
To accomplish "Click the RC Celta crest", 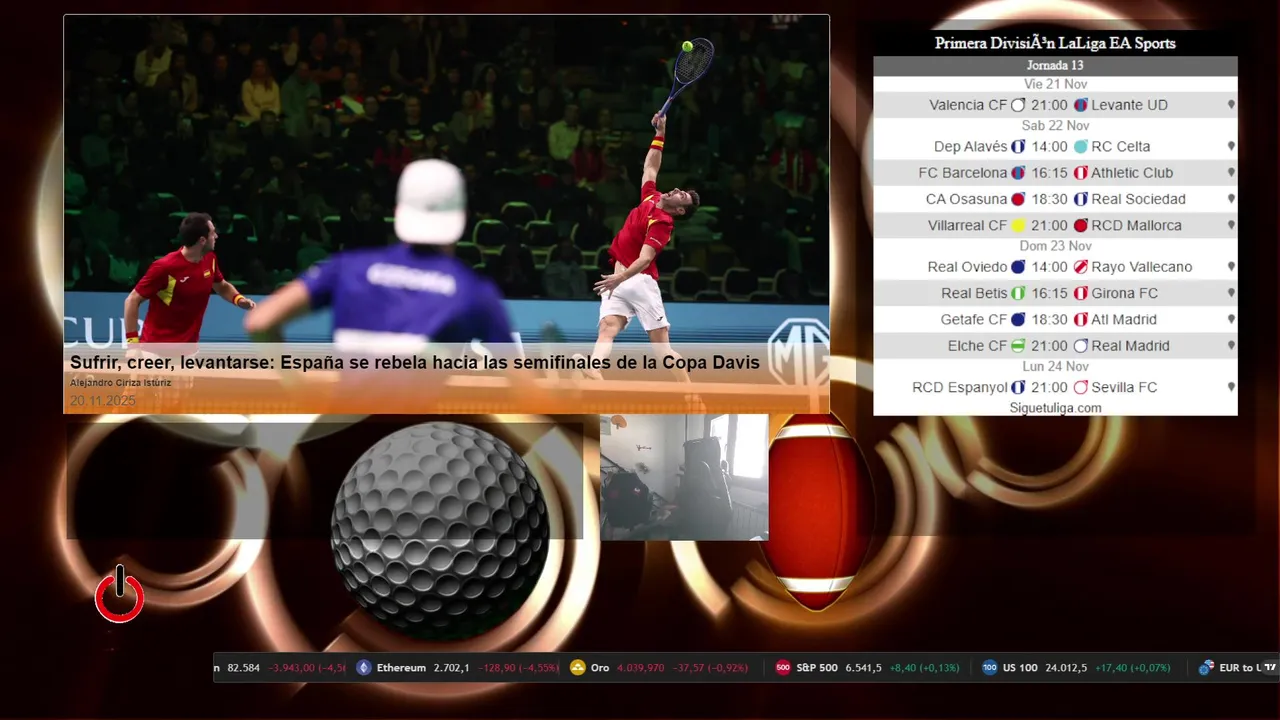I will pos(1080,147).
